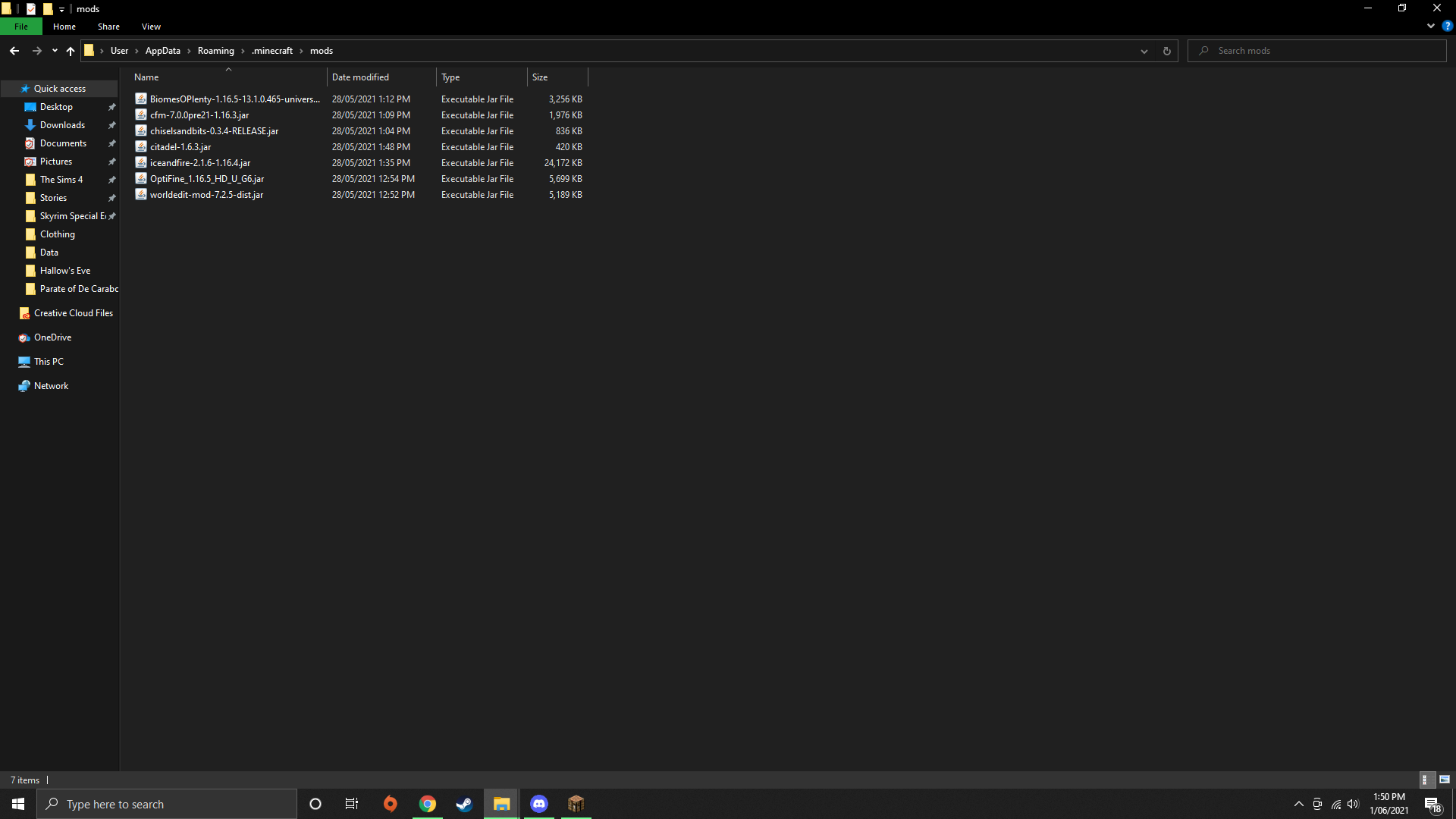Open Explorer help question mark
The height and width of the screenshot is (819, 1456).
(x=1447, y=26)
